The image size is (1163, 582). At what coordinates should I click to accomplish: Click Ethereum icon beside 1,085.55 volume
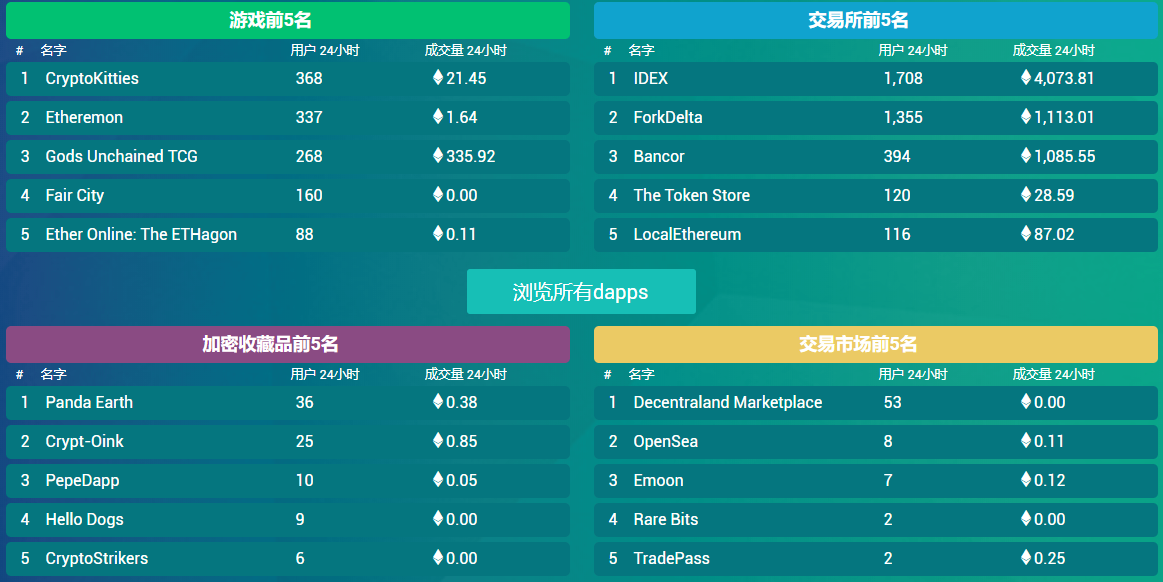click(x=1026, y=155)
